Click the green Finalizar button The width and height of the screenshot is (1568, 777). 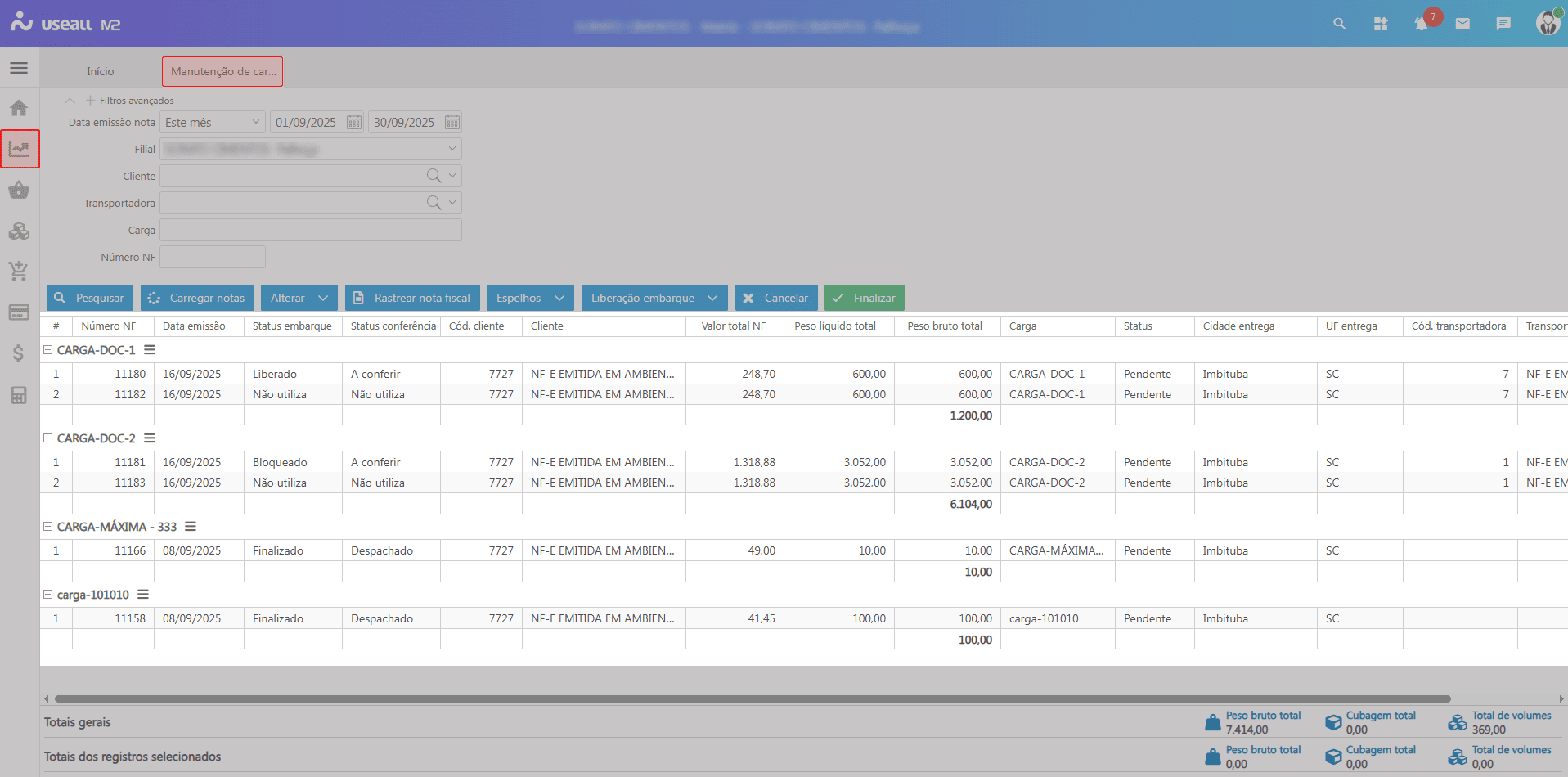864,299
